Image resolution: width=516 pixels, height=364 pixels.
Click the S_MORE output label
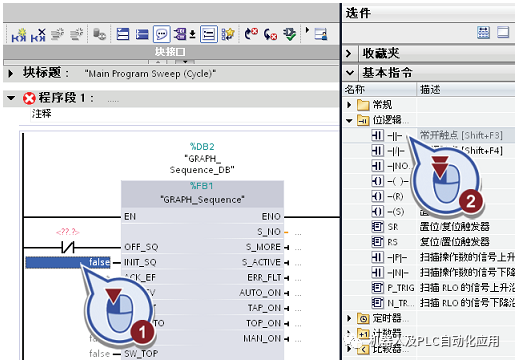tap(263, 247)
